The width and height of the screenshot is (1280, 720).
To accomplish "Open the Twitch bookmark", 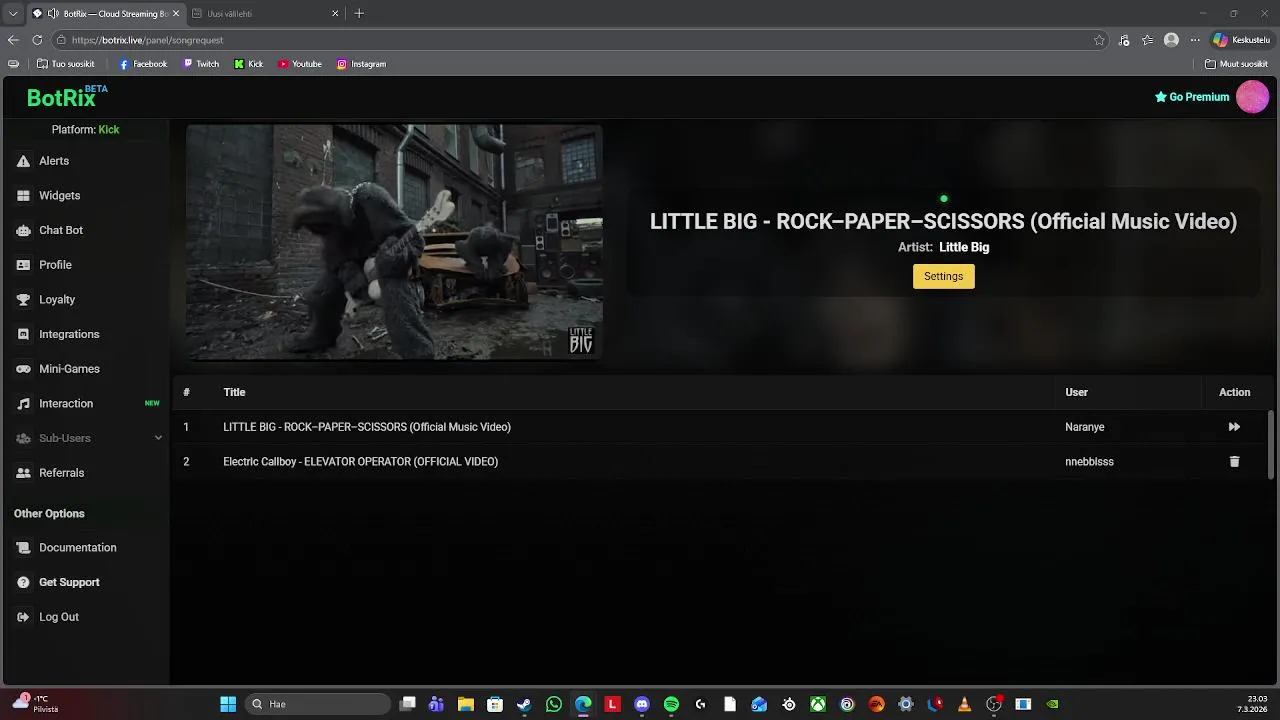I will click(x=201, y=64).
